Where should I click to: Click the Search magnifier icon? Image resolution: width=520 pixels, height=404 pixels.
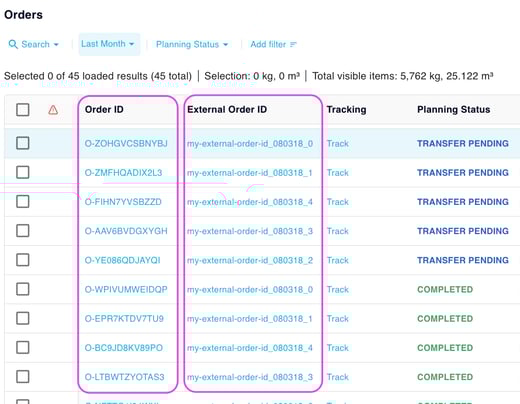(13, 44)
